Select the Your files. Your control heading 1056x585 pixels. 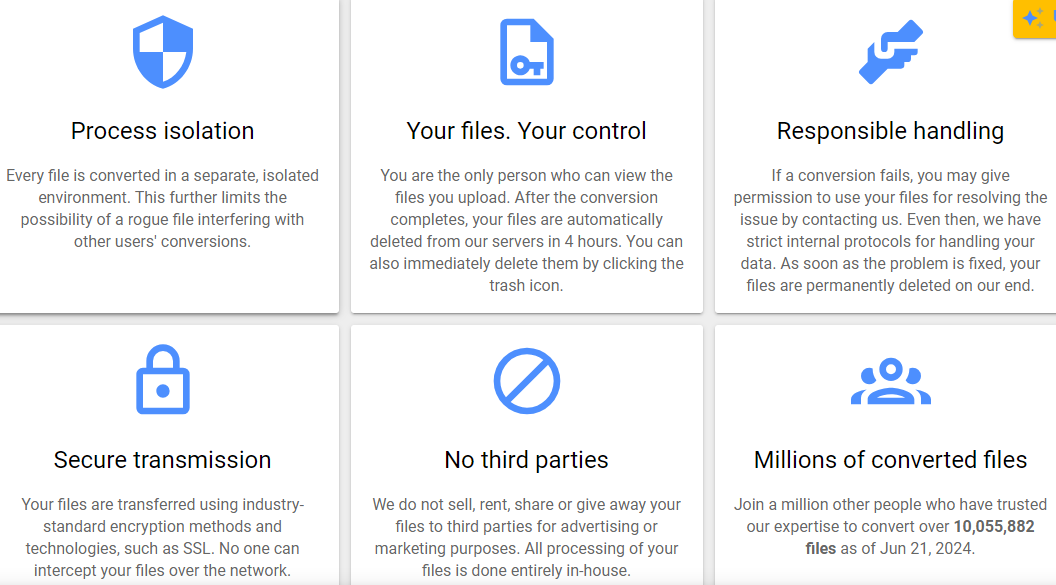click(527, 131)
